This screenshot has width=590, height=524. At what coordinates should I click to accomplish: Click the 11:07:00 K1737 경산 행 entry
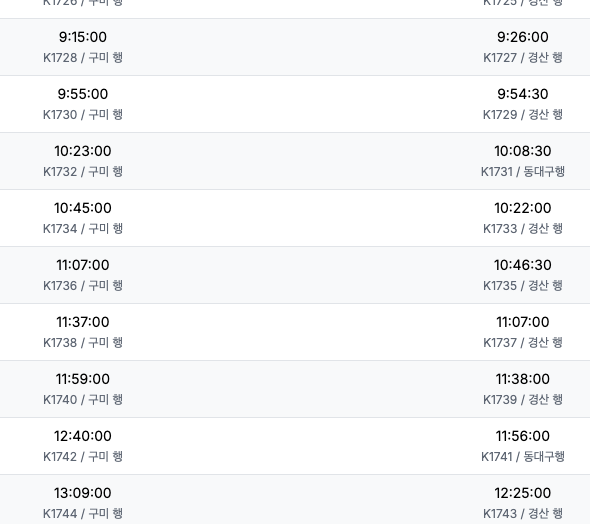(x=523, y=332)
